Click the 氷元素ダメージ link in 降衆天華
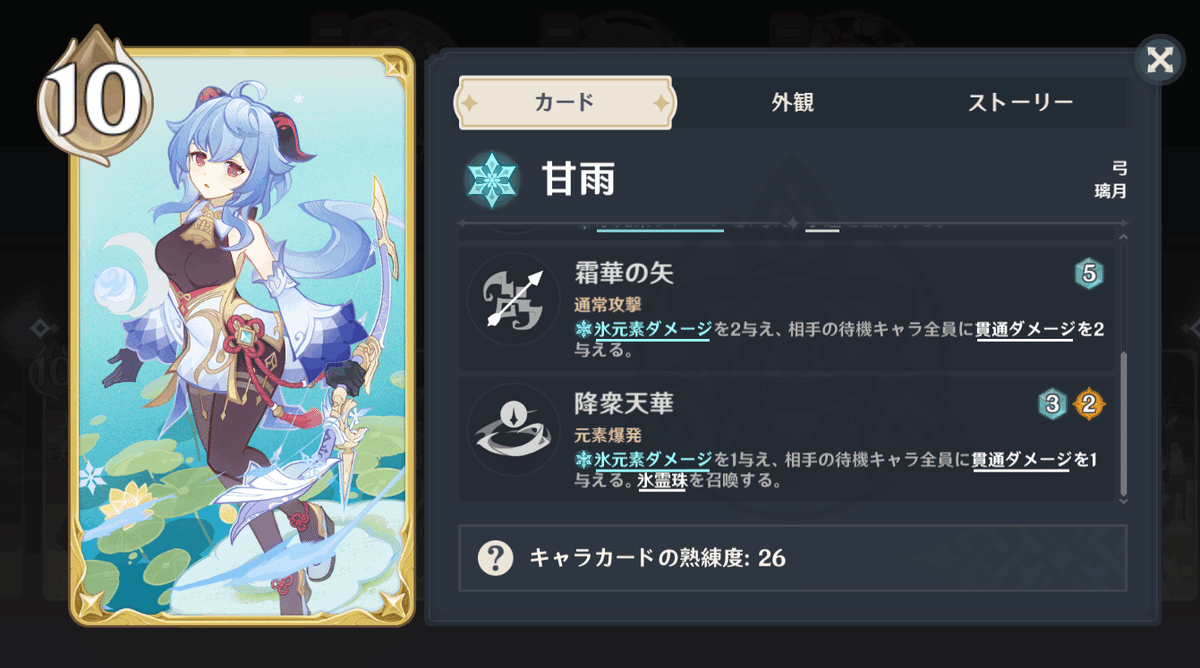The width and height of the screenshot is (1200, 668). 653,460
